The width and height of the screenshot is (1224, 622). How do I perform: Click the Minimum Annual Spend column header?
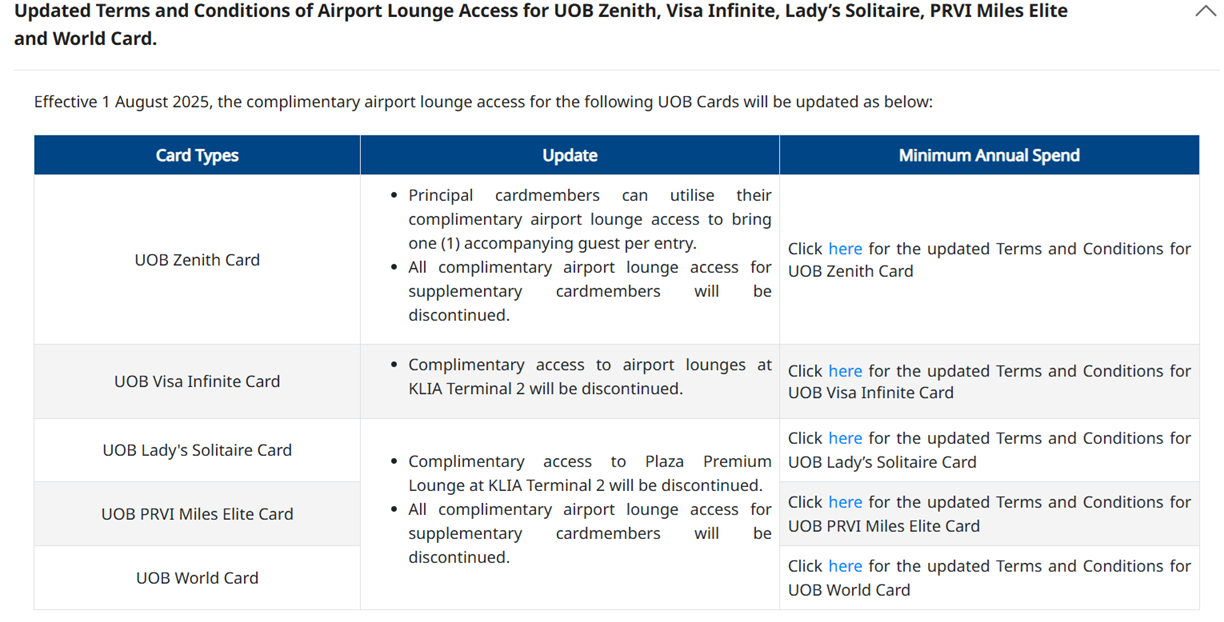coord(989,155)
